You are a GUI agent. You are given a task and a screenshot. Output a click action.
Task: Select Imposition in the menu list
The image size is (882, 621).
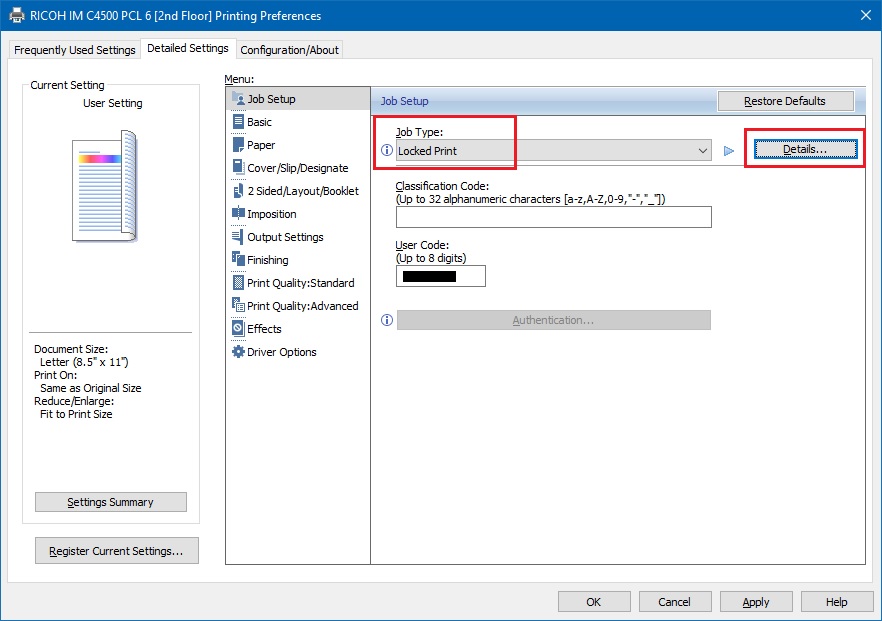click(298, 214)
